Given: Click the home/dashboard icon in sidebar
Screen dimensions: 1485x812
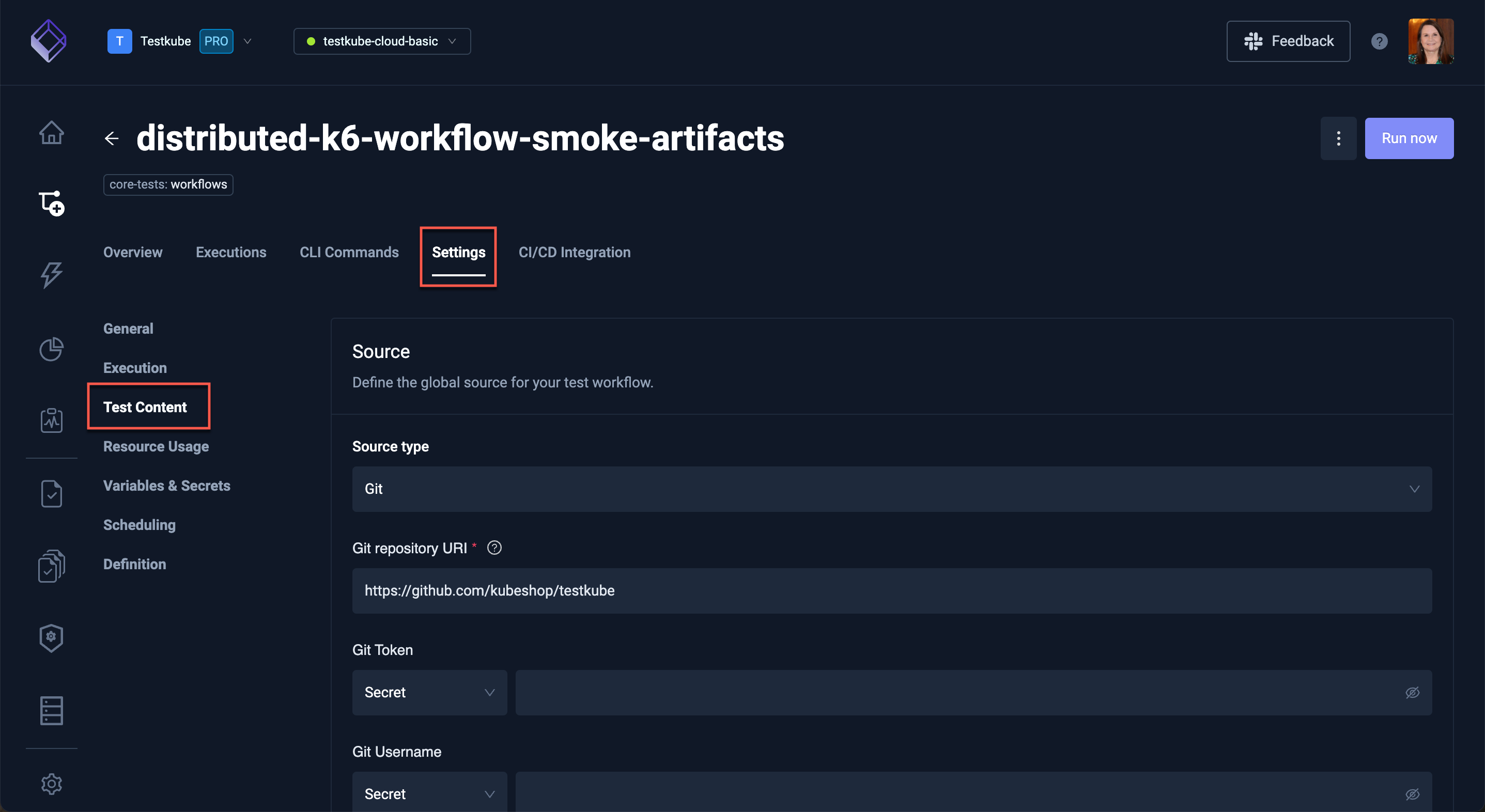Looking at the screenshot, I should tap(51, 131).
